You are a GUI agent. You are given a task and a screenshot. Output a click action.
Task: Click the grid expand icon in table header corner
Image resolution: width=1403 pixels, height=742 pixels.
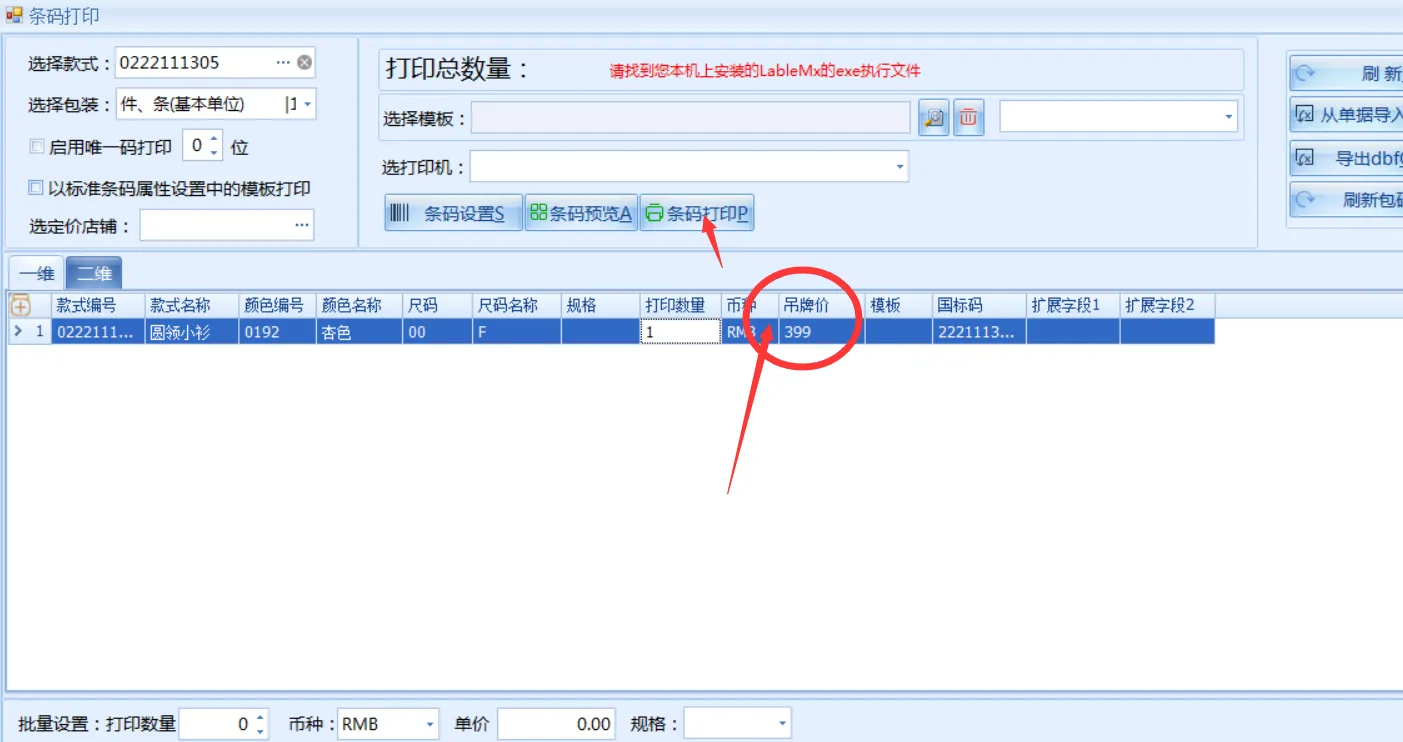[19, 306]
